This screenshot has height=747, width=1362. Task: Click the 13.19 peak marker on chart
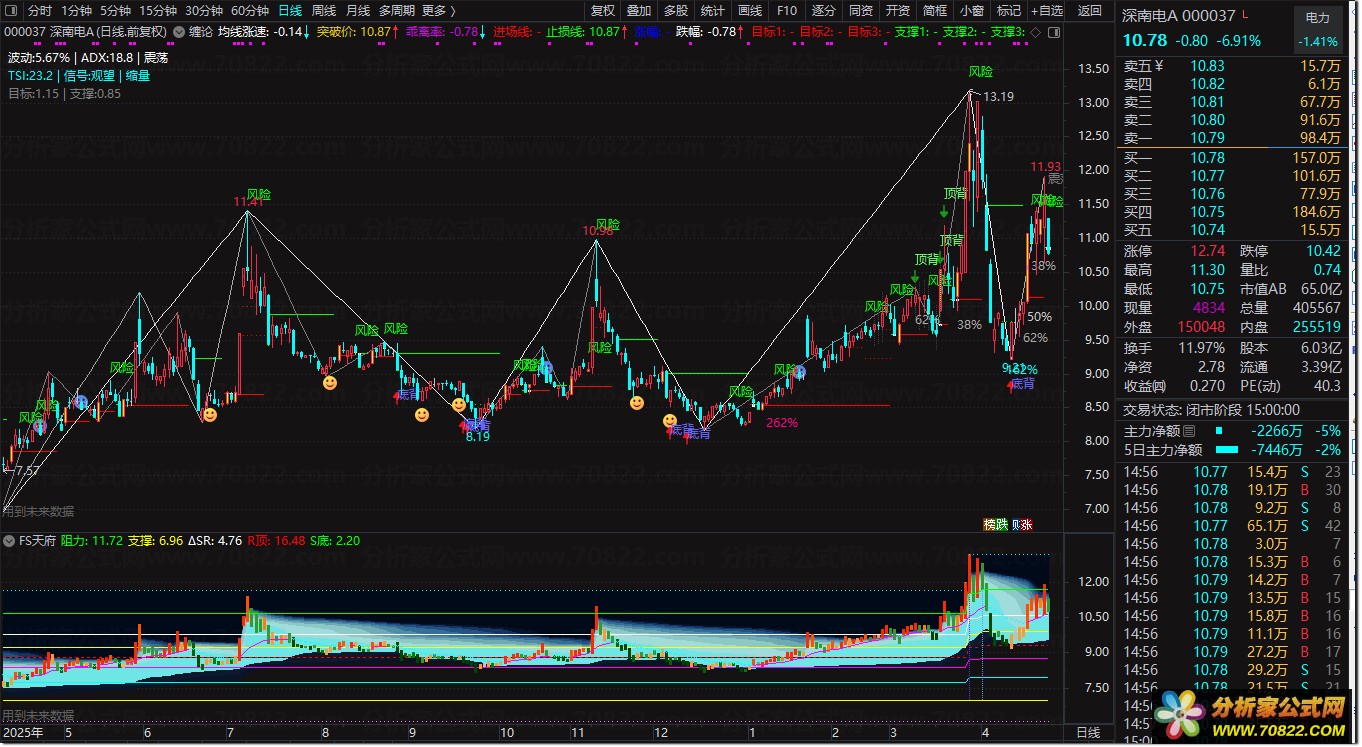(x=997, y=97)
